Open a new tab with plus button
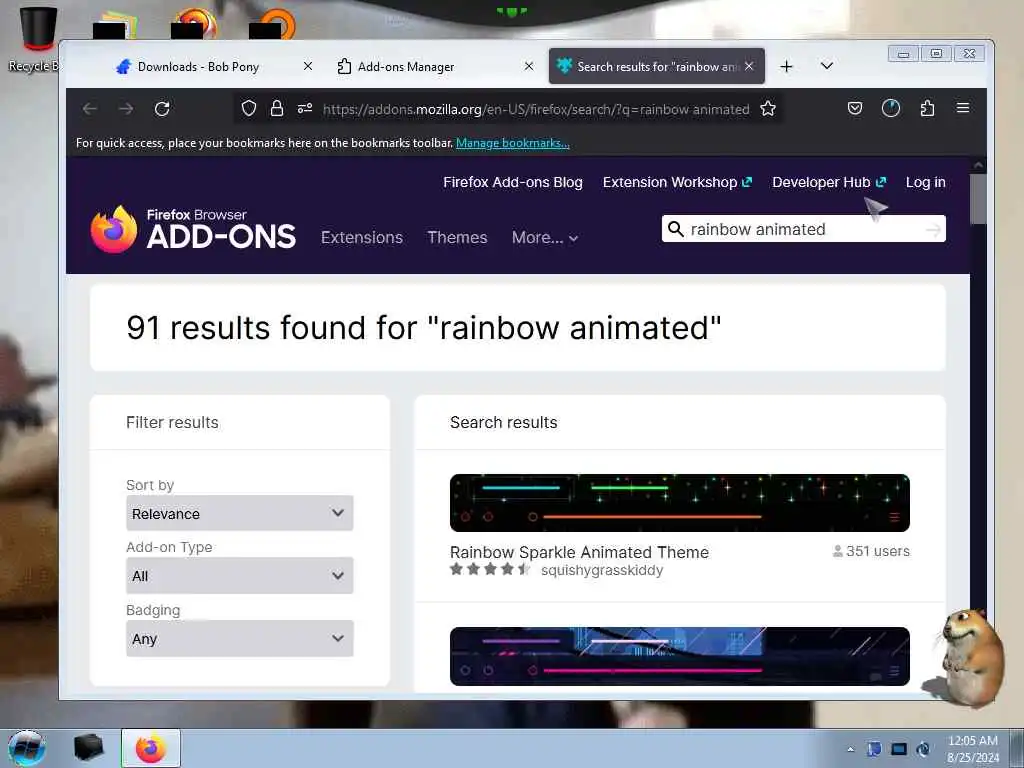Viewport: 1024px width, 768px height. 786,67
